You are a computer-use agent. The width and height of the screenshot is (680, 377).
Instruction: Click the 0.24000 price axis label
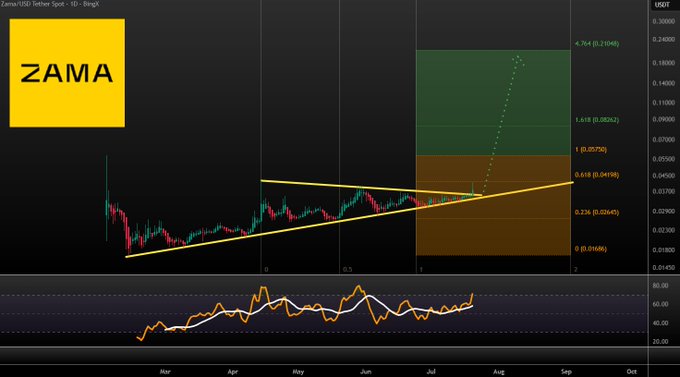pyautogui.click(x=664, y=39)
